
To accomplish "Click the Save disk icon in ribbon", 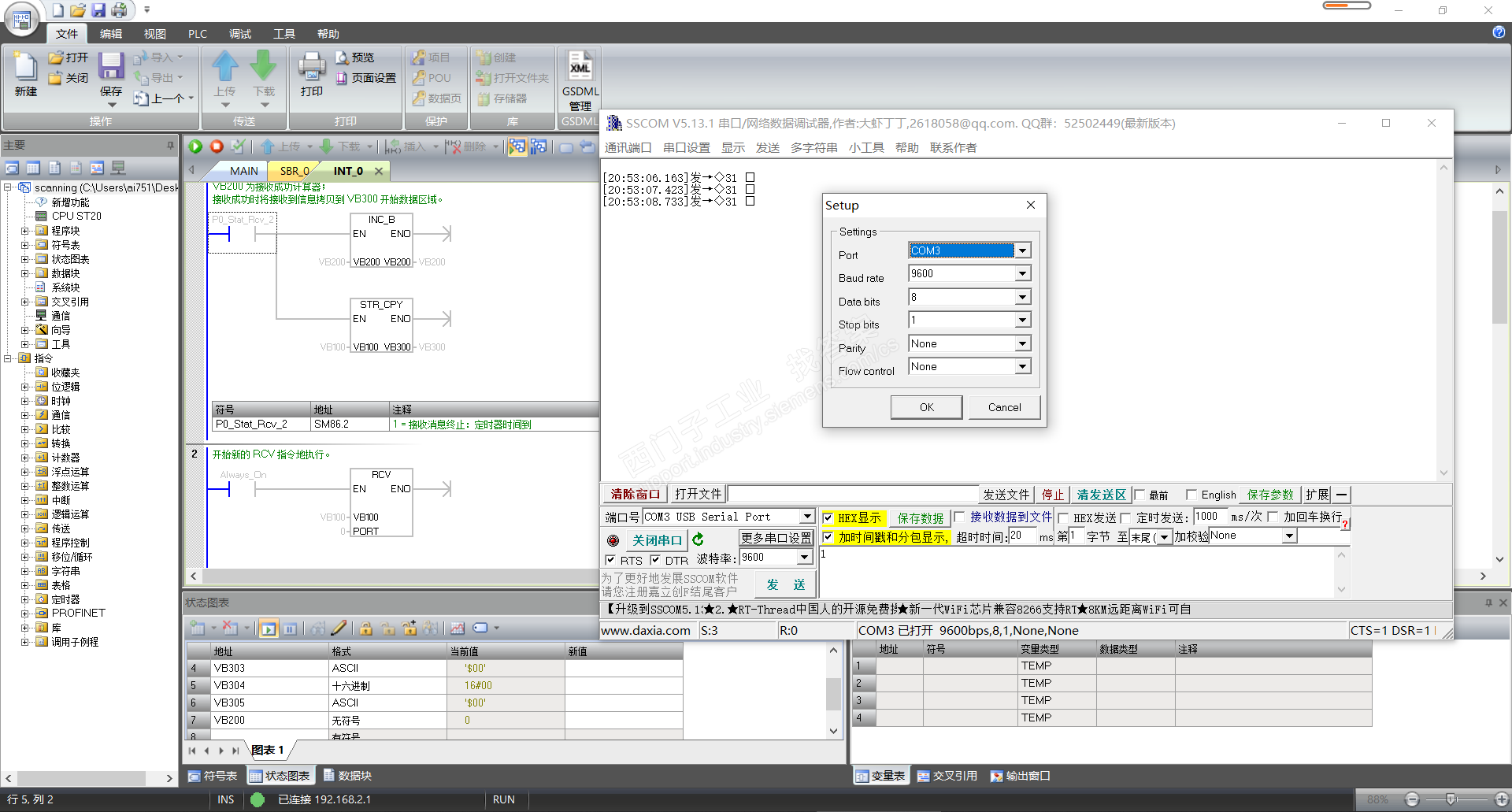I will tap(111, 66).
